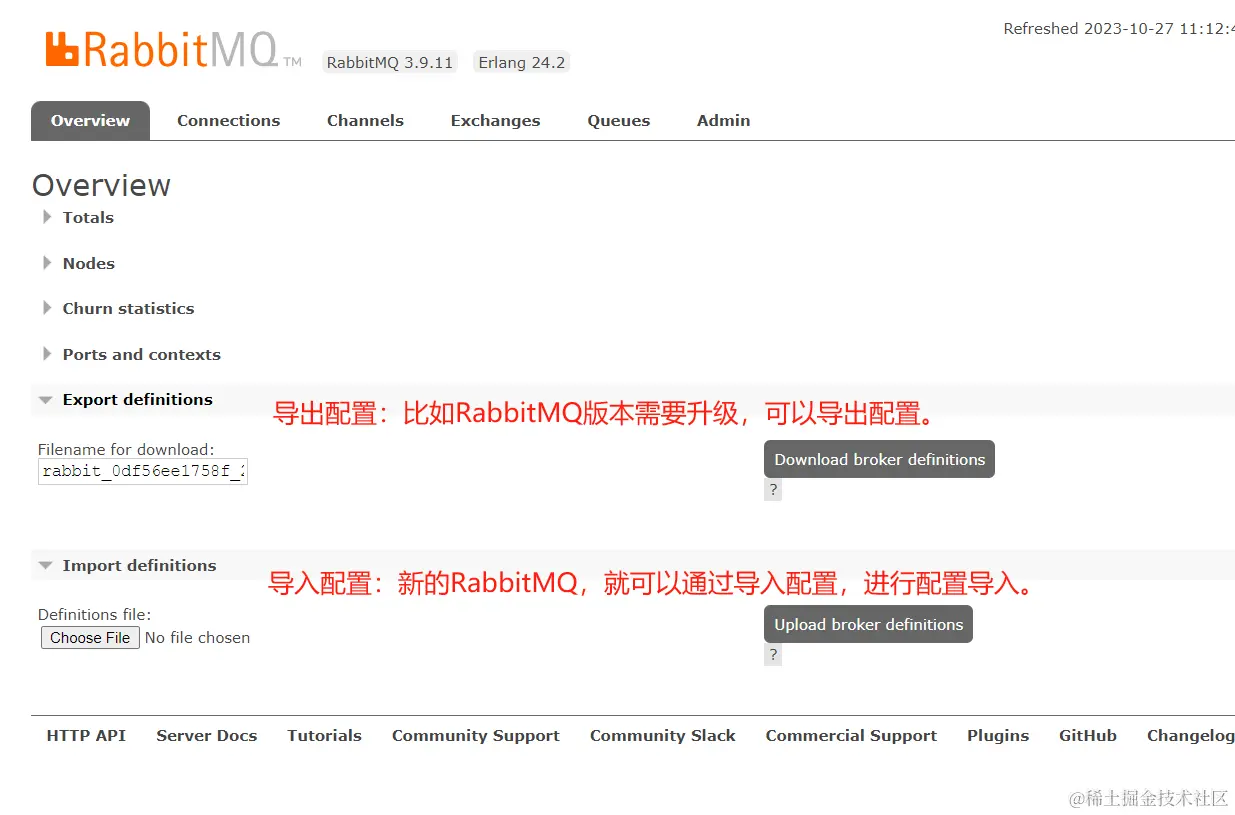Open the Admin tab

click(x=723, y=120)
